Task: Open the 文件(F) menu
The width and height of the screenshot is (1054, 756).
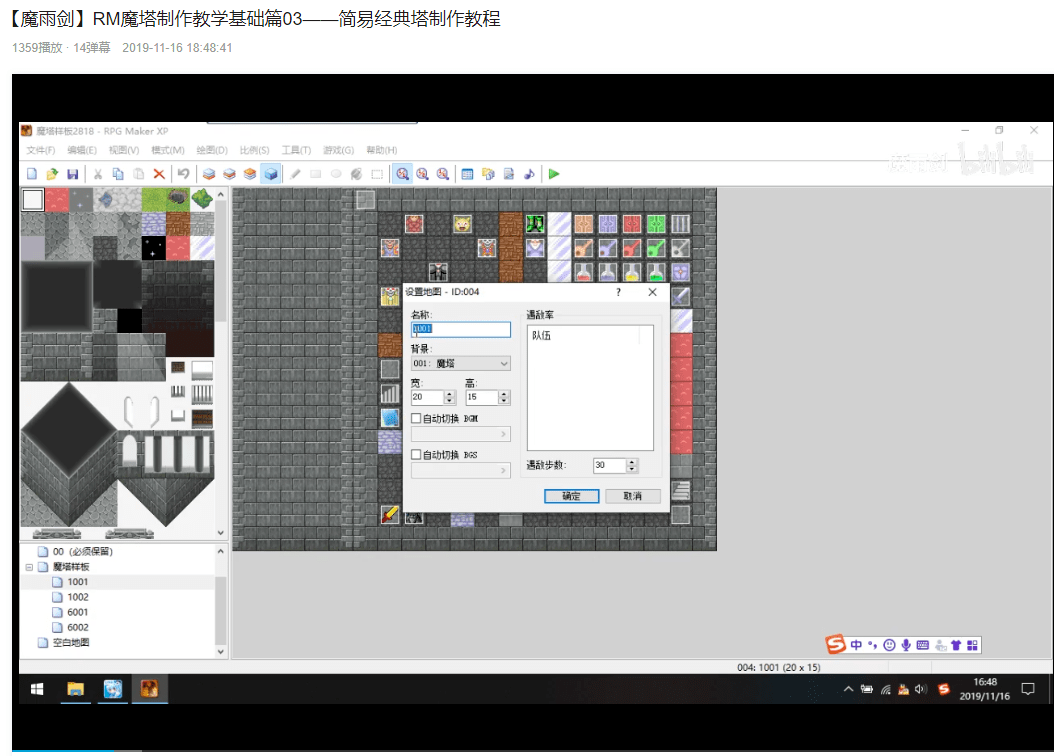Action: coord(40,150)
